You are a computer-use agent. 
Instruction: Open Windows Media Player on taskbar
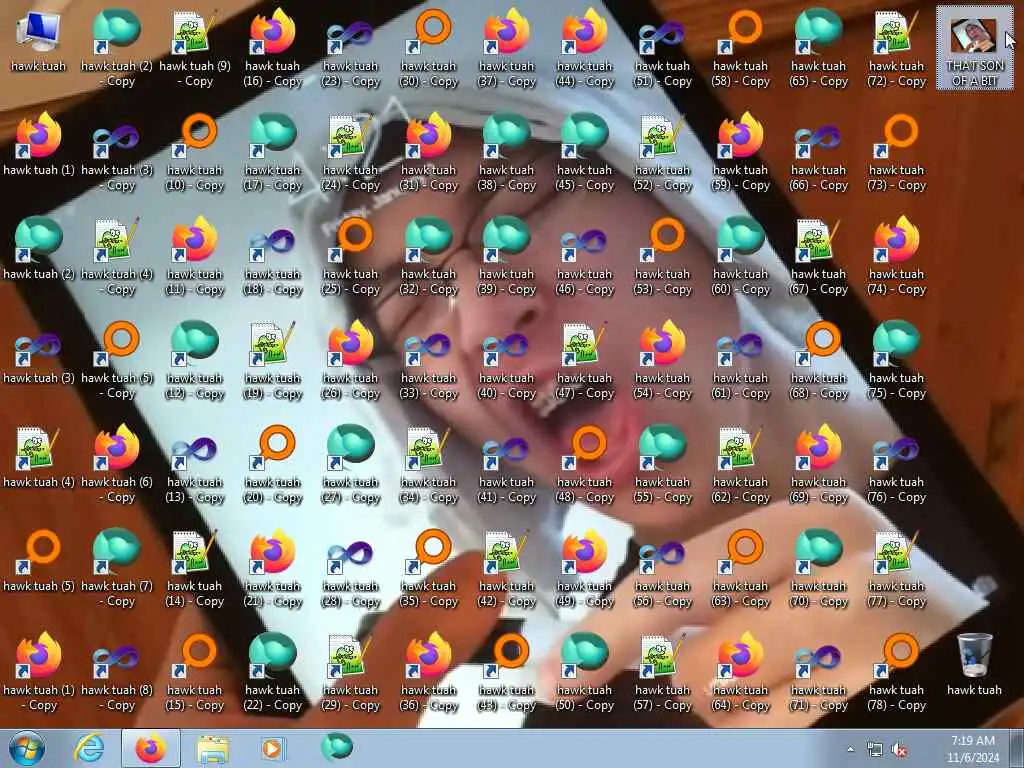point(272,748)
